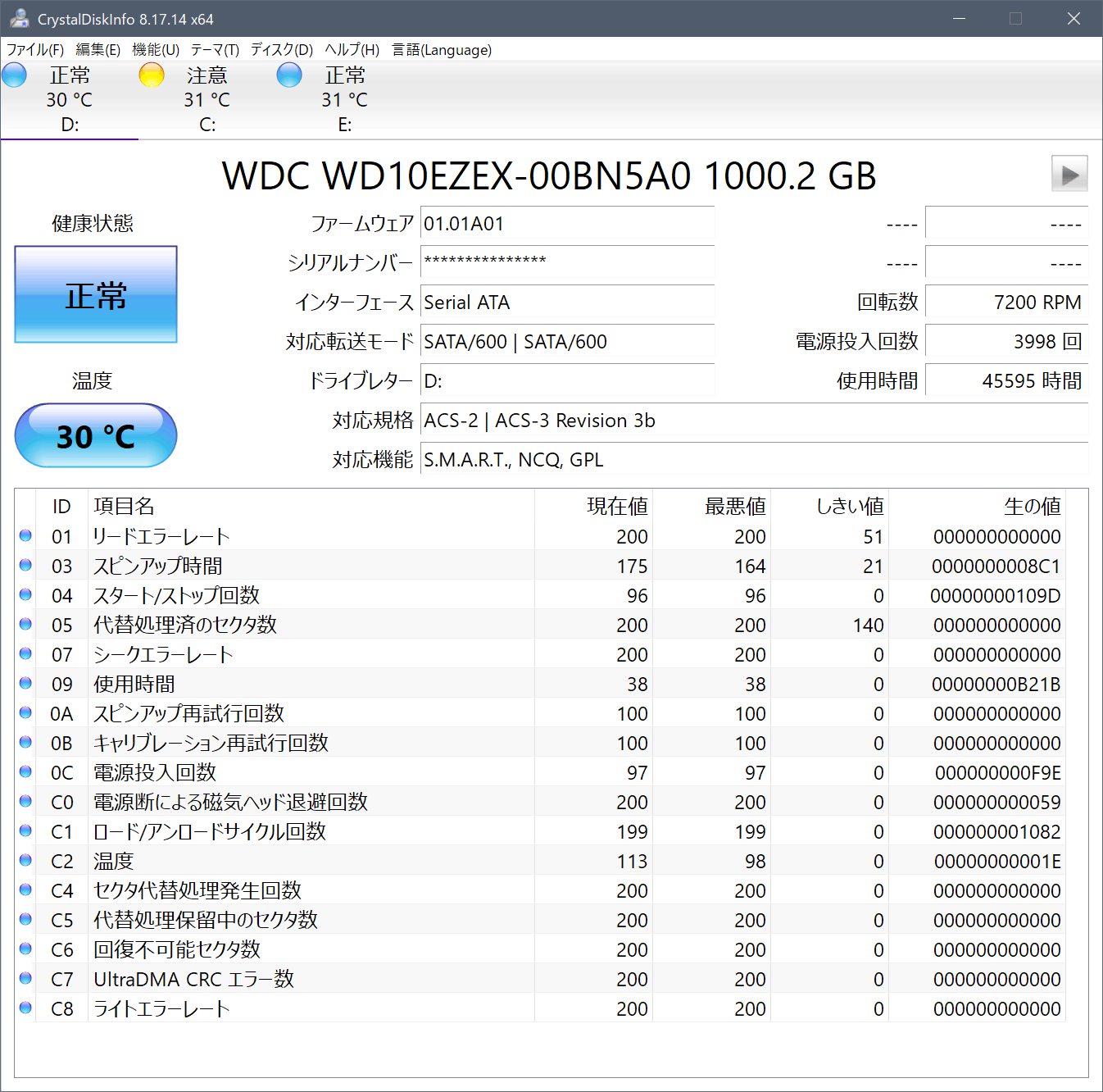
Task: Open the ファイル(F) menu
Action: pos(35,49)
